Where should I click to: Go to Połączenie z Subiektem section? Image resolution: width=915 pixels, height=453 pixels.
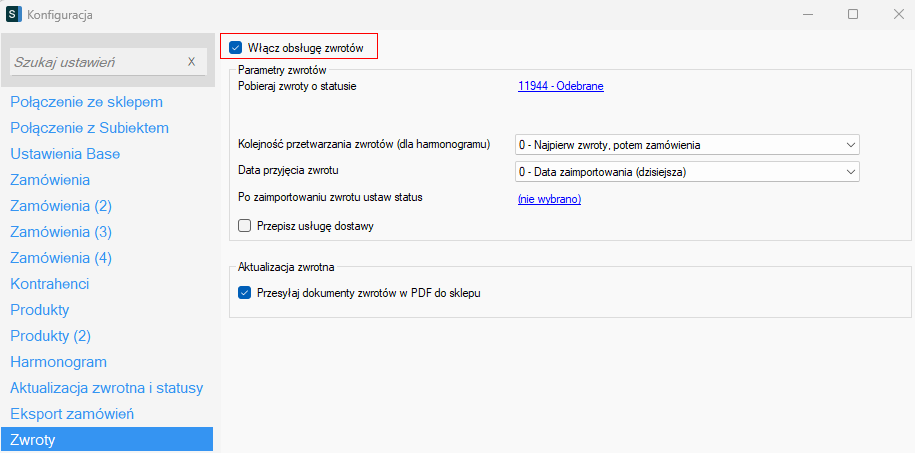click(89, 128)
